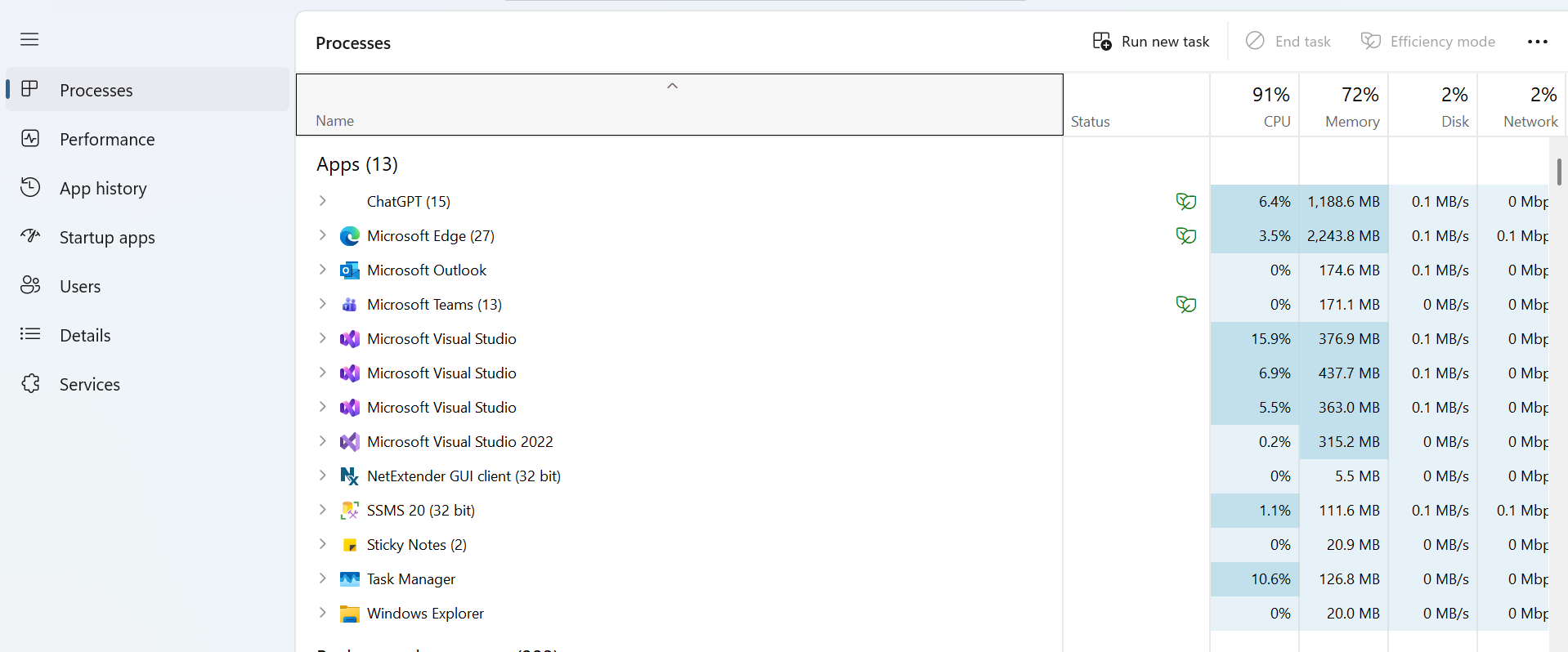The height and width of the screenshot is (652, 1568).
Task: Click the Sticky Notes app icon
Action: coord(350,545)
